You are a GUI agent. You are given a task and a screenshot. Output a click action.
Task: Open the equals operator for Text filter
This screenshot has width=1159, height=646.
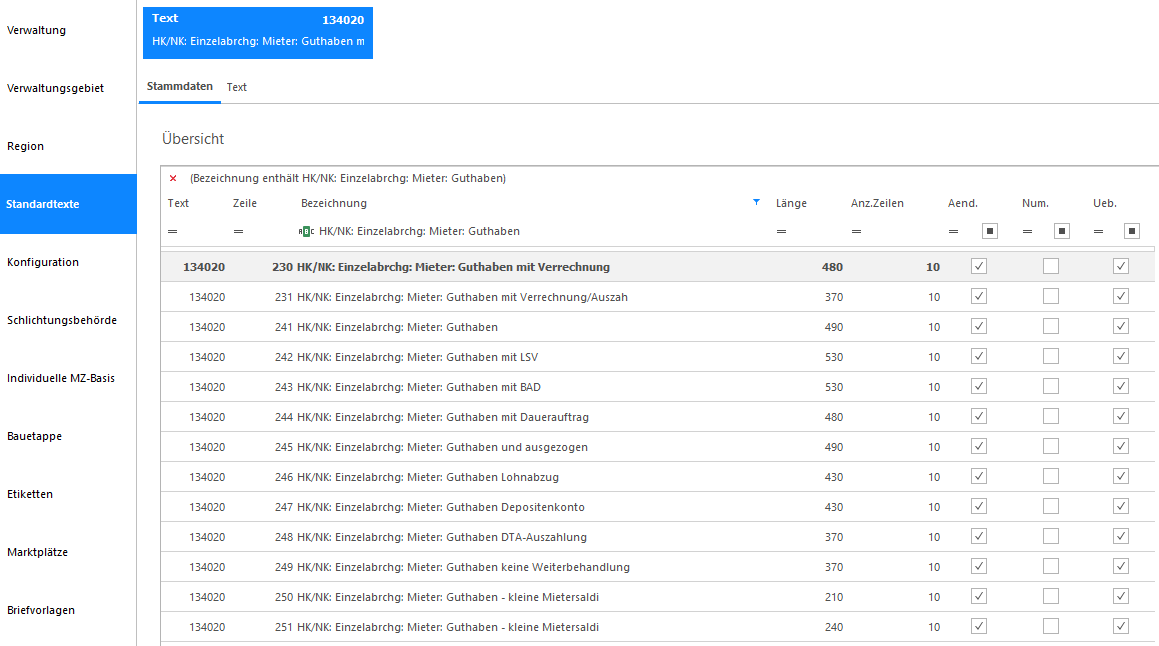[172, 231]
